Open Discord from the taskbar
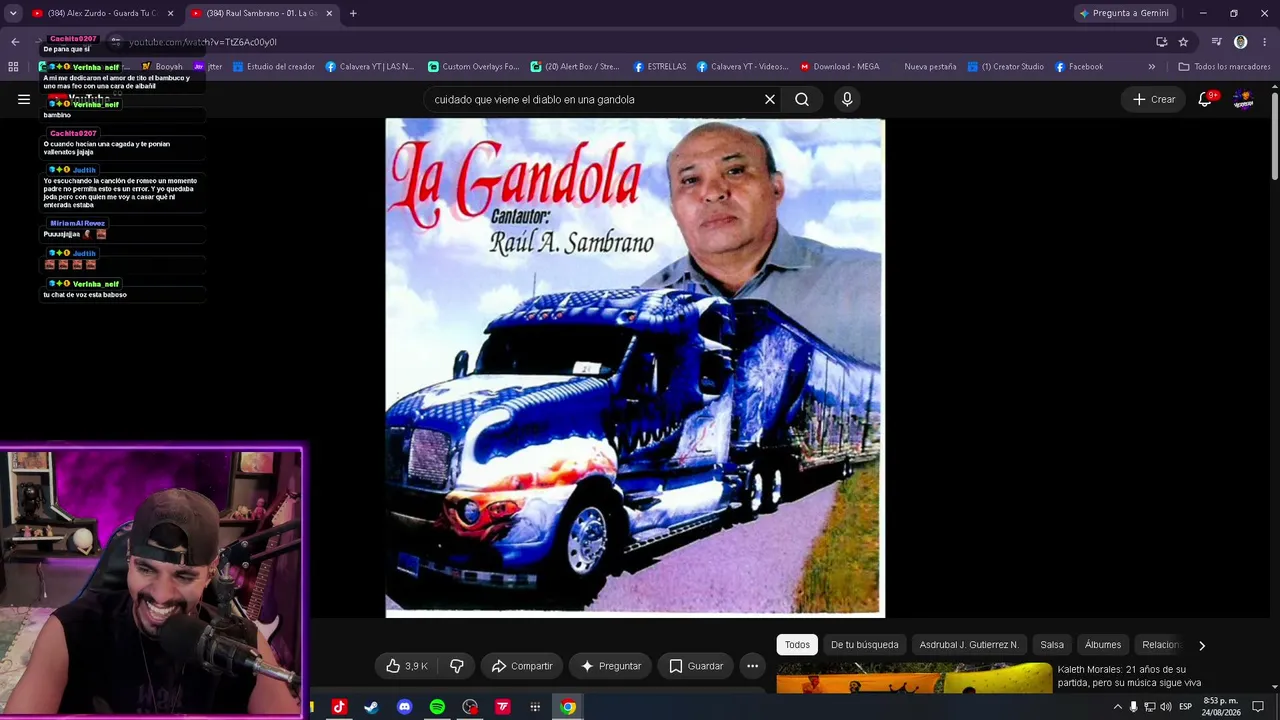The width and height of the screenshot is (1280, 720). point(404,707)
